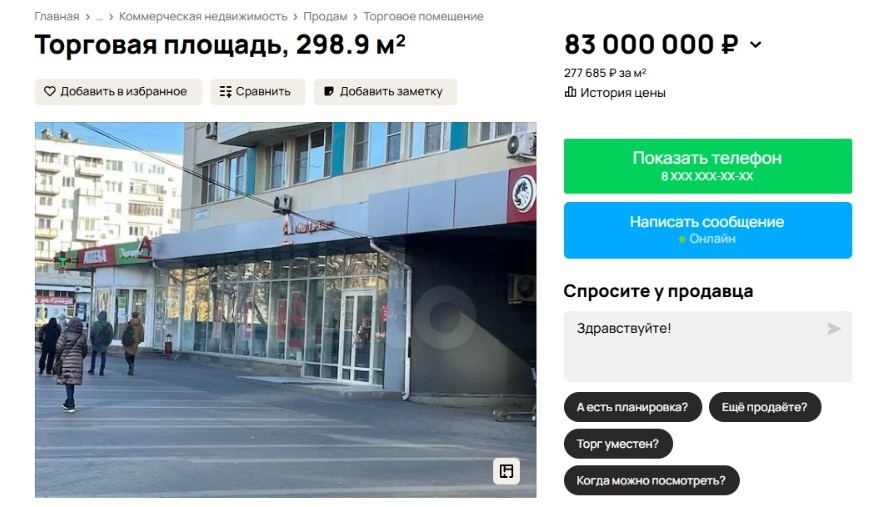Image resolution: width=872 pixels, height=507 pixels.
Task: Click the note icon beside Добавить заметку
Action: click(329, 91)
